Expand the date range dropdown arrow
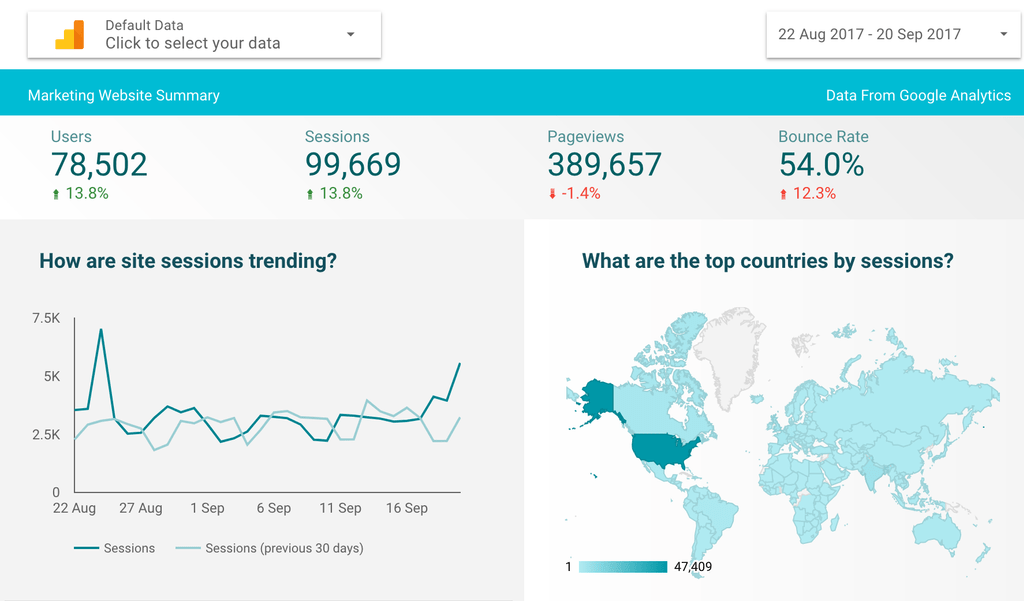 [1004, 34]
